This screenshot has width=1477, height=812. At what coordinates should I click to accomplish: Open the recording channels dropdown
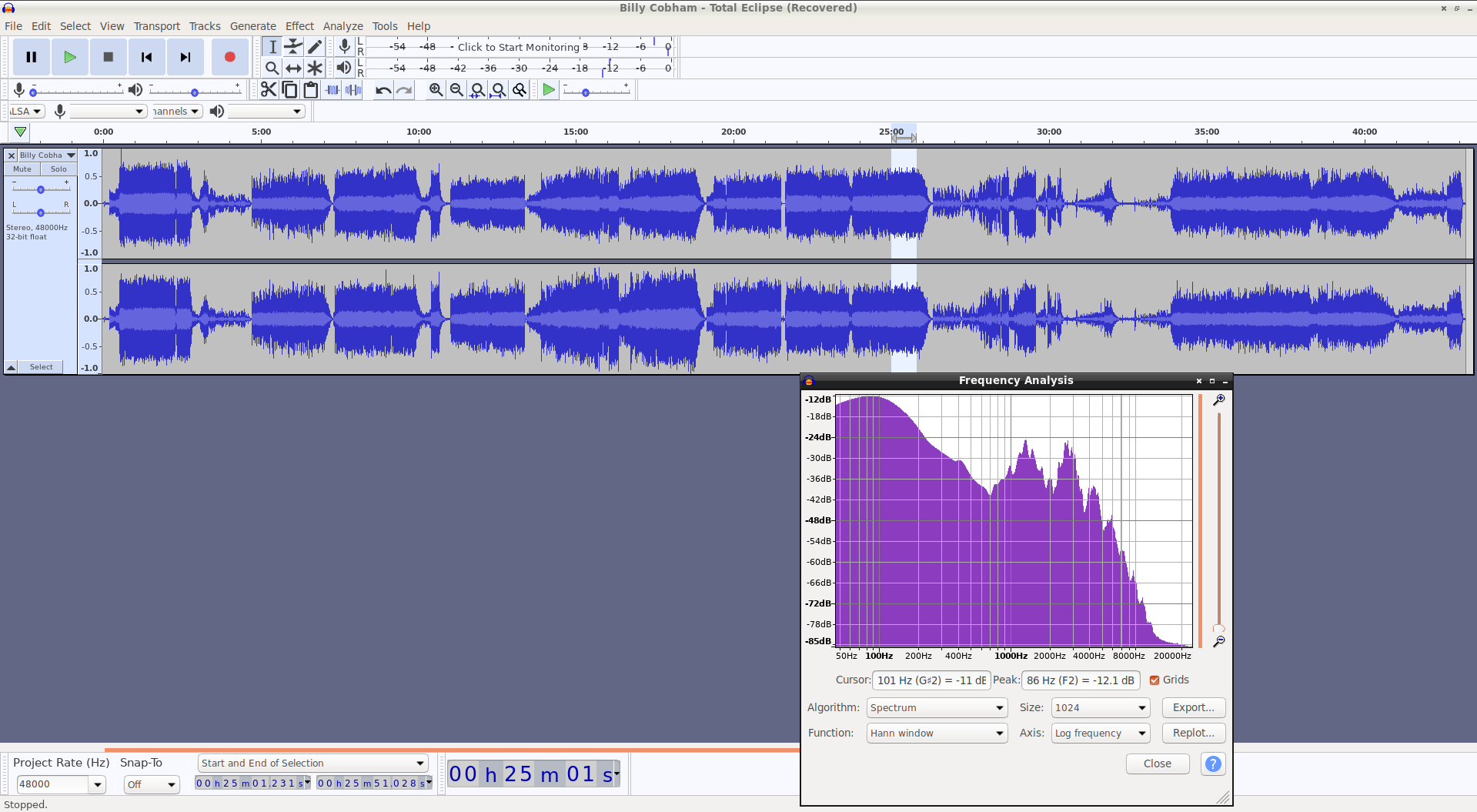click(x=177, y=112)
